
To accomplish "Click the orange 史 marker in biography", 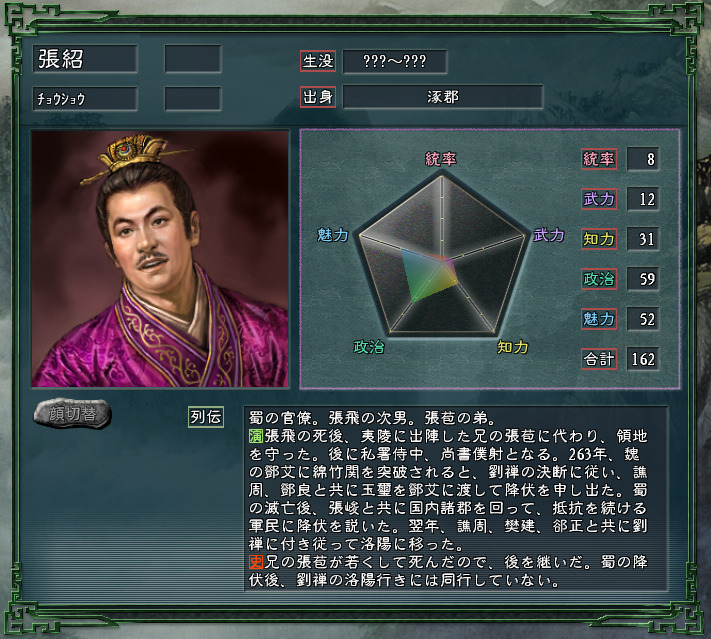I will click(256, 562).
